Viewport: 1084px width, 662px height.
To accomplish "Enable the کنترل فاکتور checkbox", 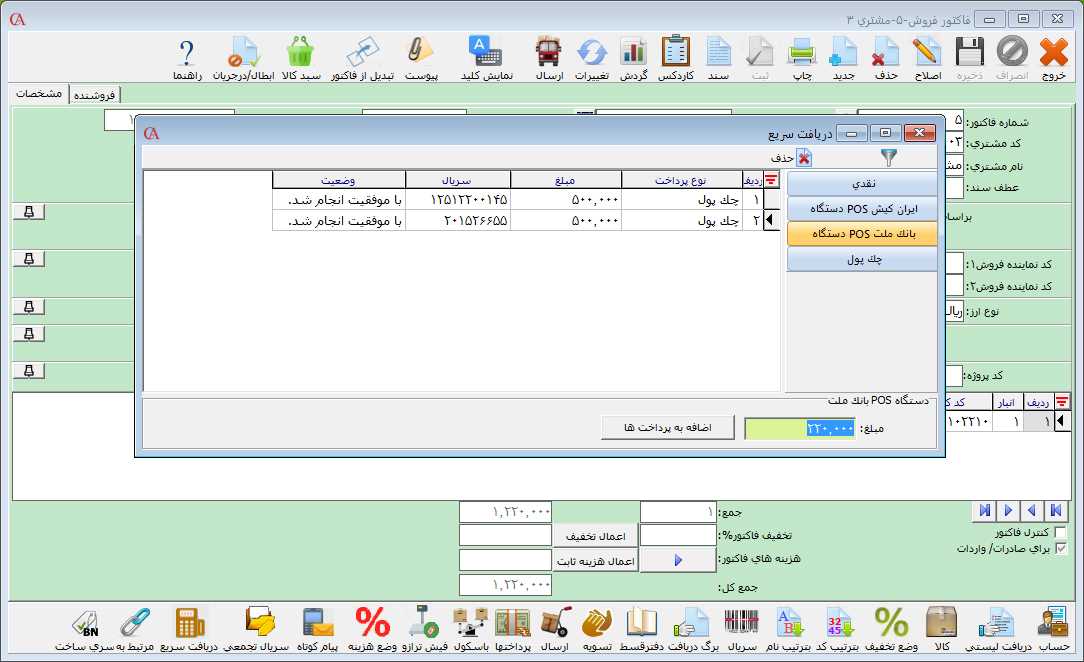I will pyautogui.click(x=1061, y=532).
